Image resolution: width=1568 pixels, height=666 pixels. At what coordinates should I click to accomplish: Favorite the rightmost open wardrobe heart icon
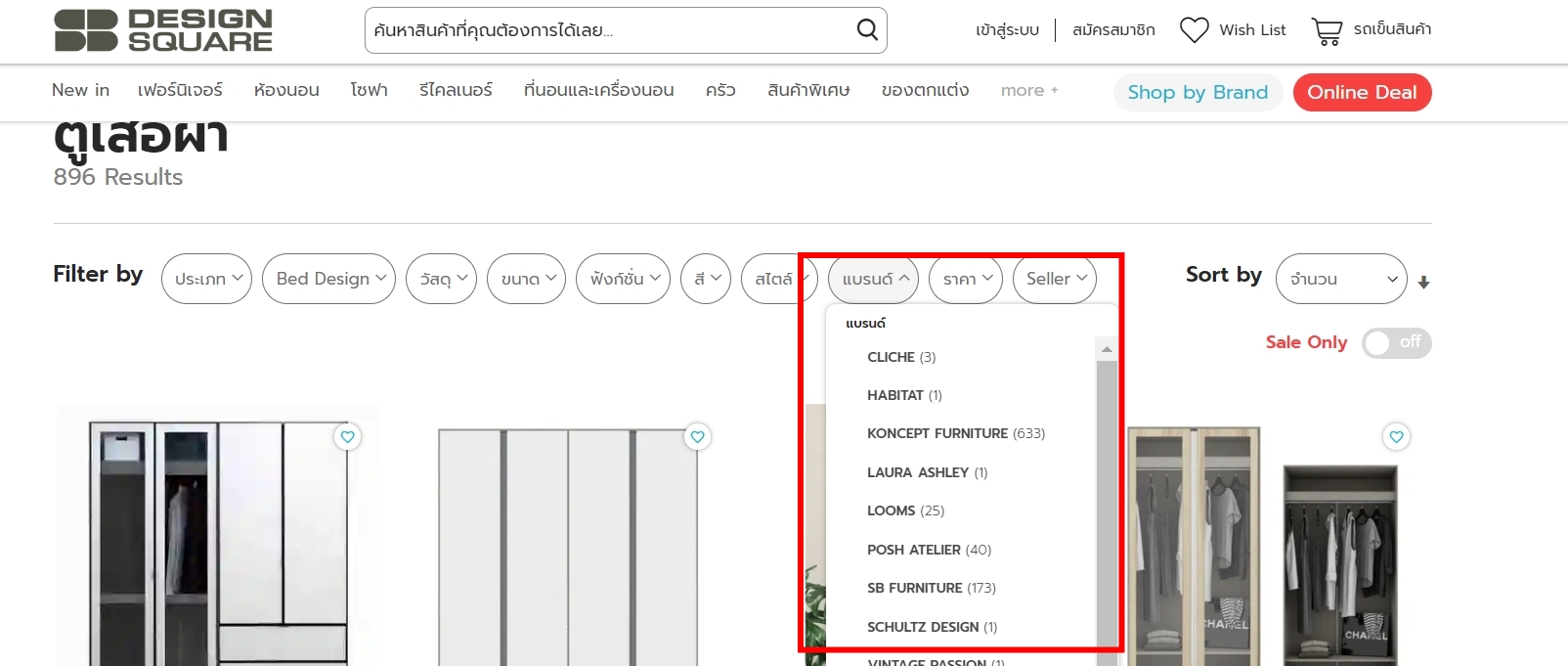tap(1396, 437)
